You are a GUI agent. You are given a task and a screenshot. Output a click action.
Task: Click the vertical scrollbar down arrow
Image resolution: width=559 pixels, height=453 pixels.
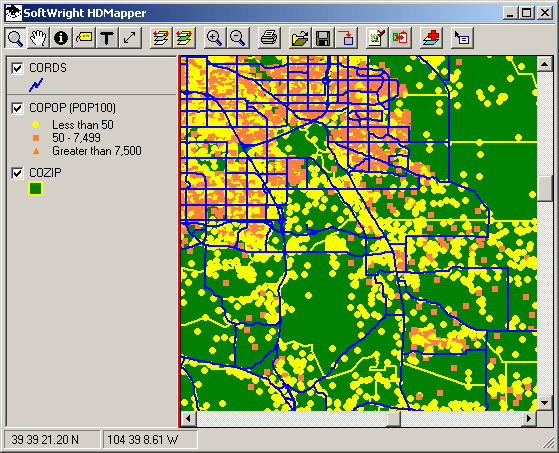544,403
